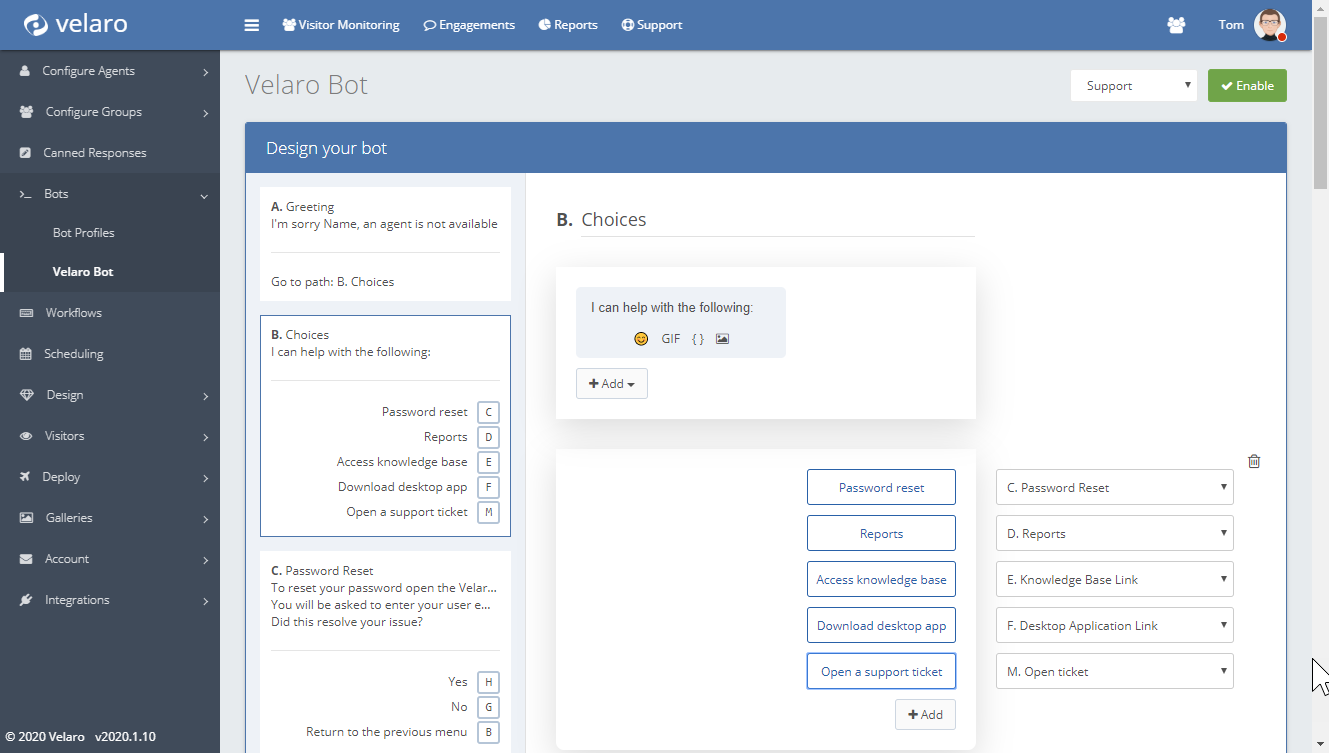Viewport: 1329px width, 753px height.
Task: Add a new choice with the Add button
Action: [925, 714]
